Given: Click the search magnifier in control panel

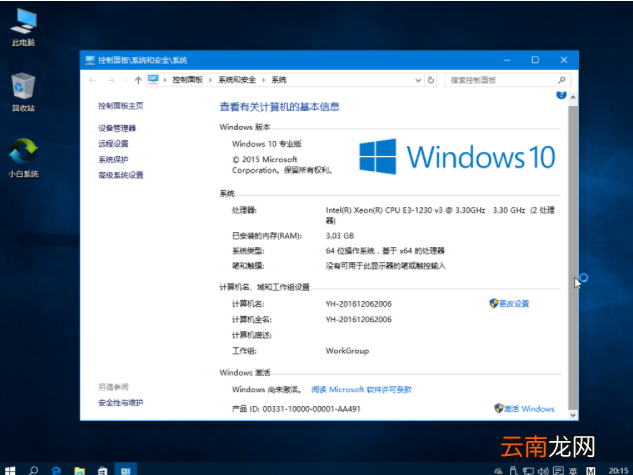Looking at the screenshot, I should 562,80.
